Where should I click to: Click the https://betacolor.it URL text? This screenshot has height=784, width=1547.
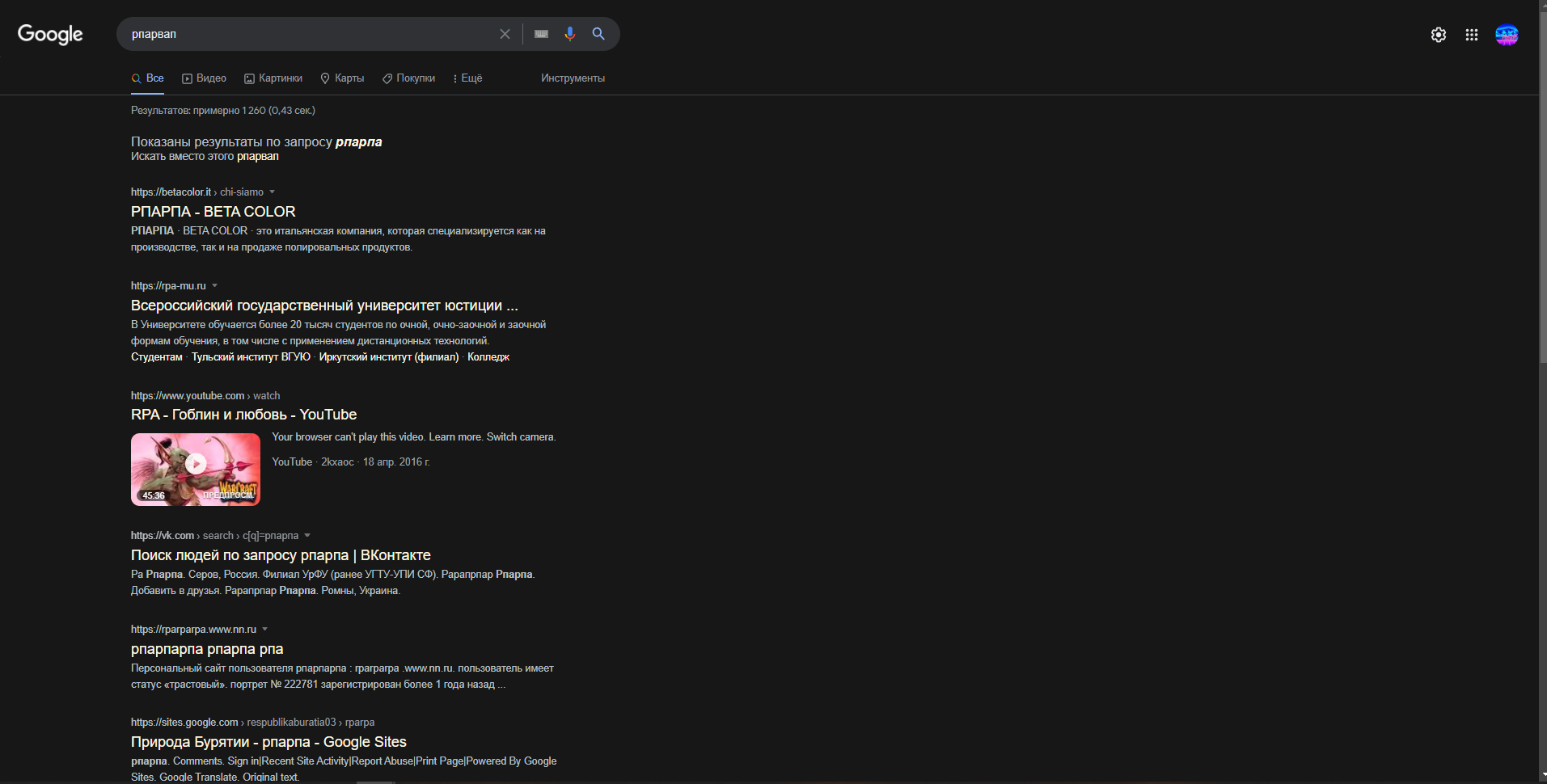click(x=171, y=192)
